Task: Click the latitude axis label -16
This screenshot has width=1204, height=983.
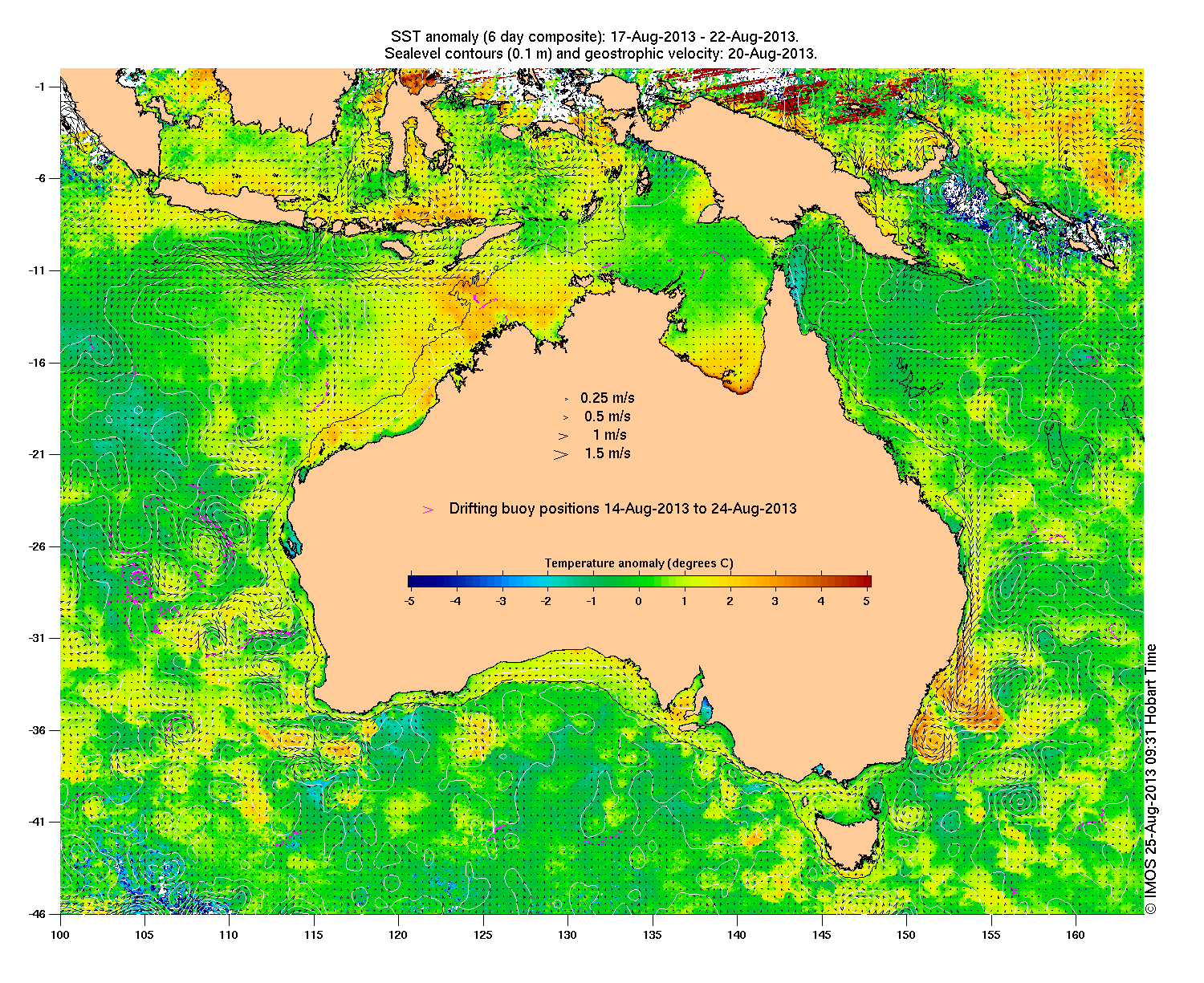Action: tap(38, 363)
